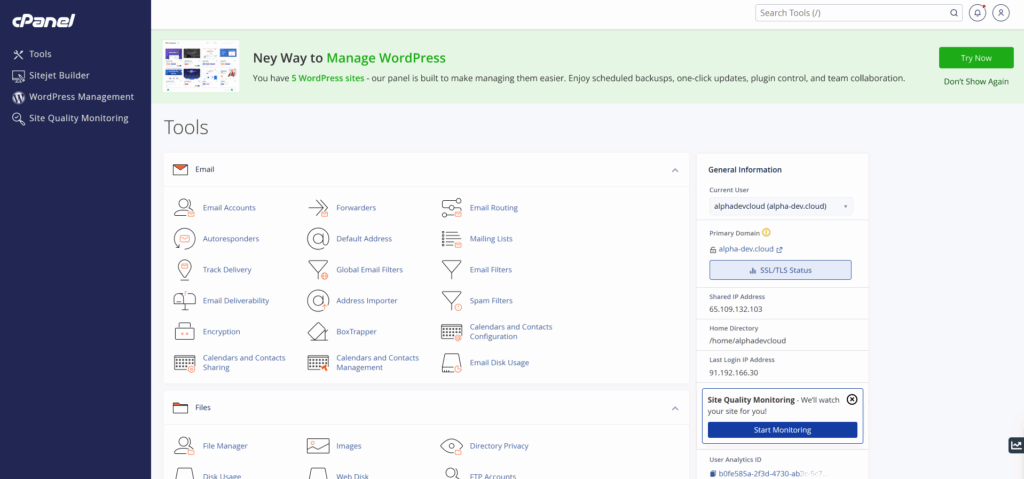
Task: Click the Track Delivery pin icon
Action: tap(184, 269)
